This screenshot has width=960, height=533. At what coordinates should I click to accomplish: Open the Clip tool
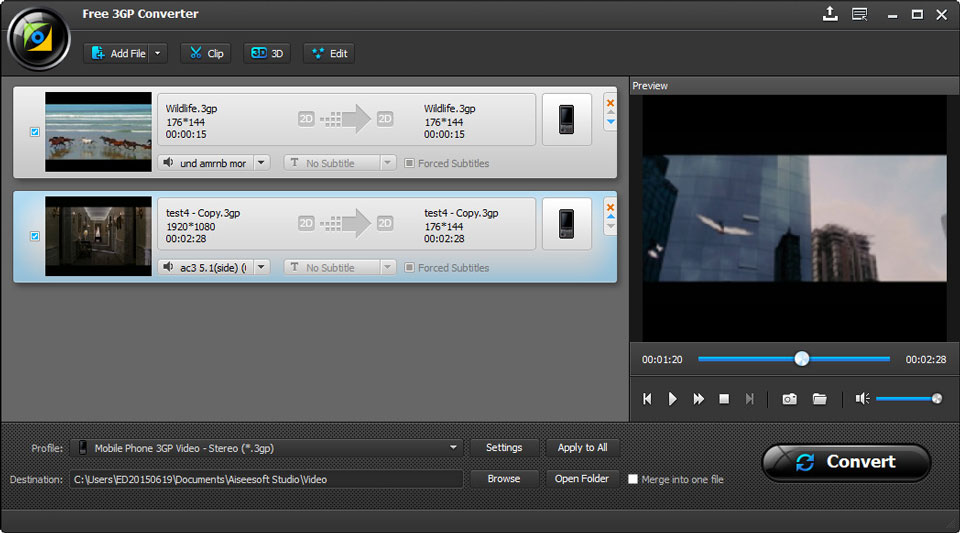206,53
